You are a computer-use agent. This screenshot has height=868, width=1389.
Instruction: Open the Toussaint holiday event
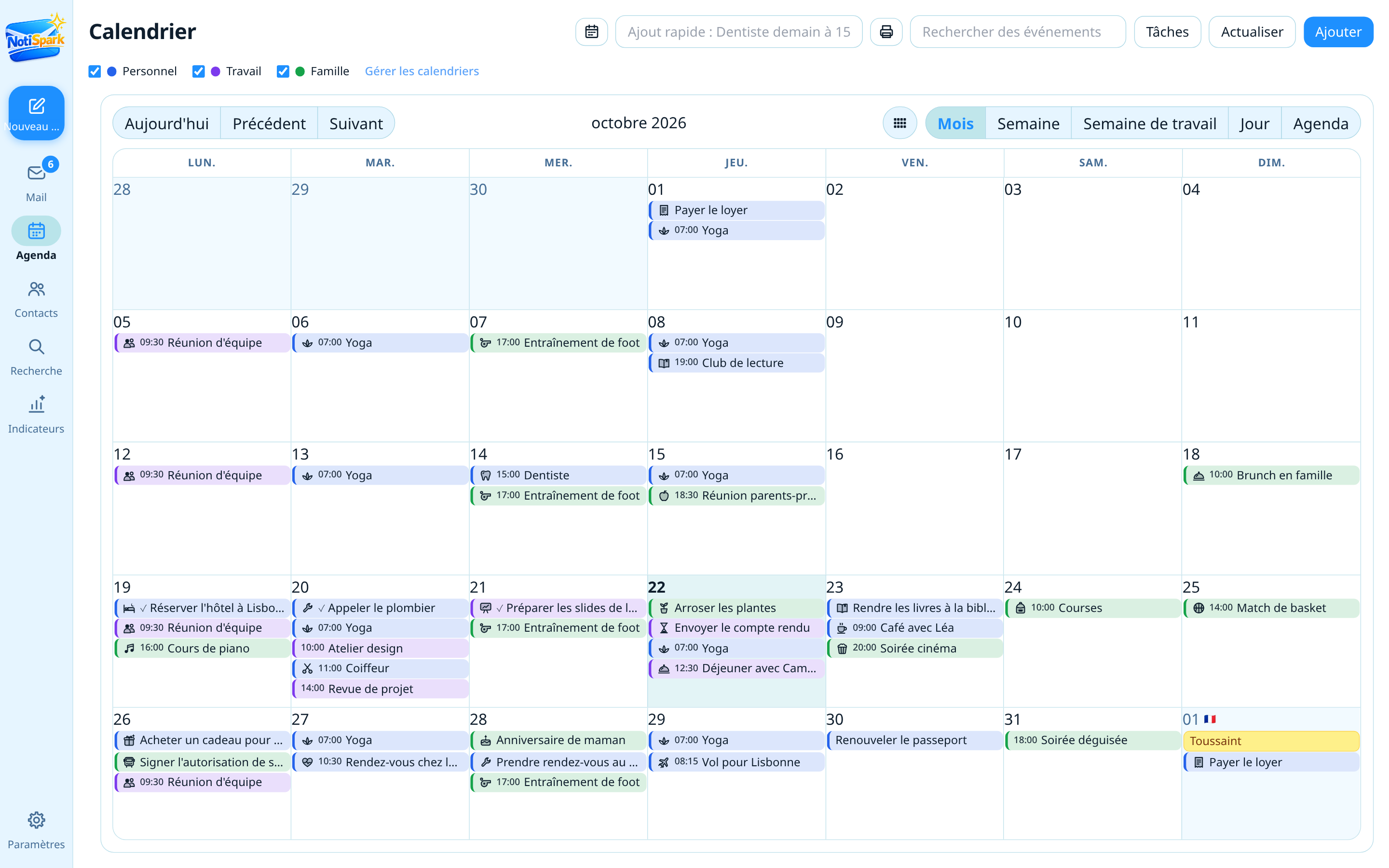pyautogui.click(x=1271, y=741)
